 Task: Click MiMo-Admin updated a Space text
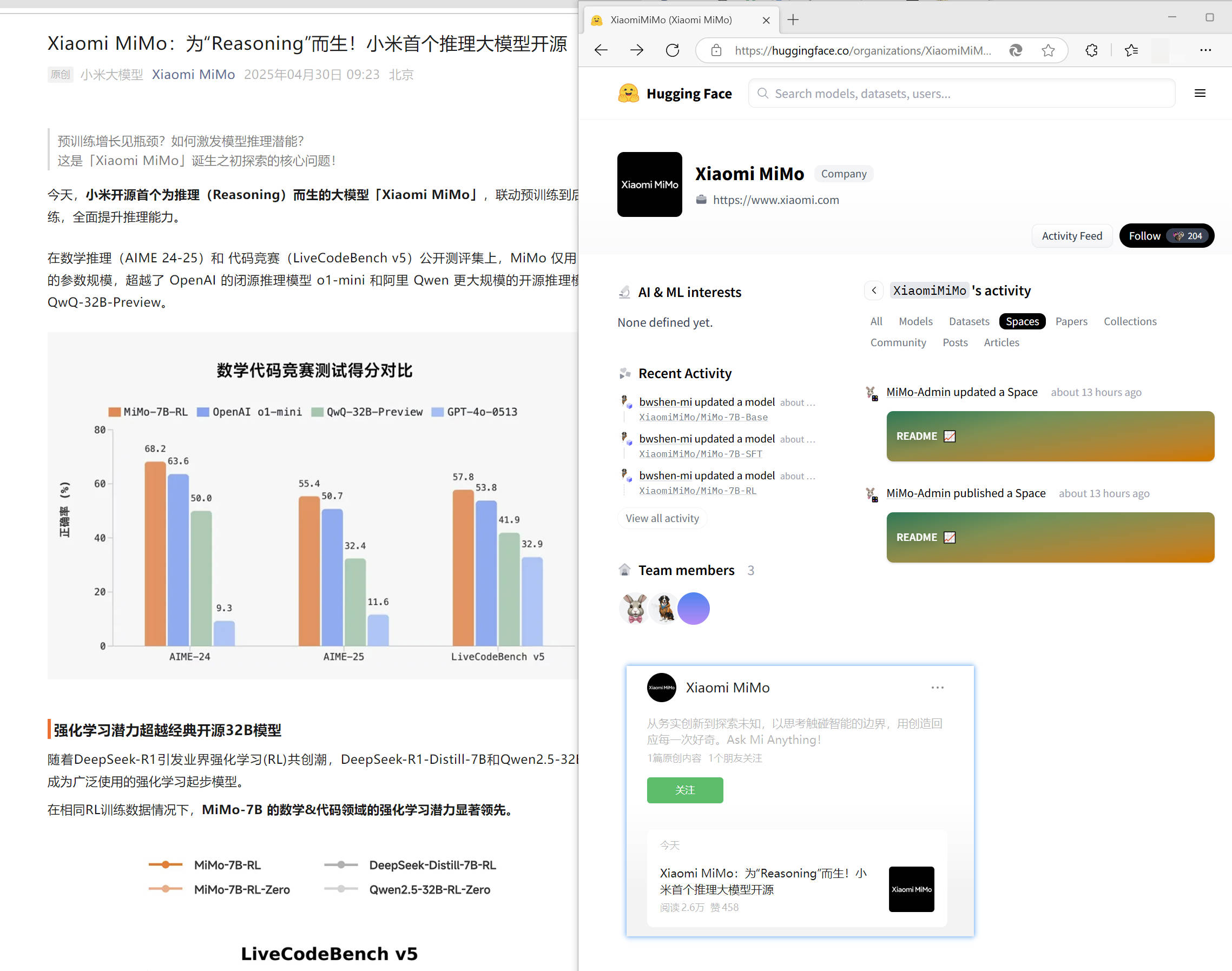(961, 392)
